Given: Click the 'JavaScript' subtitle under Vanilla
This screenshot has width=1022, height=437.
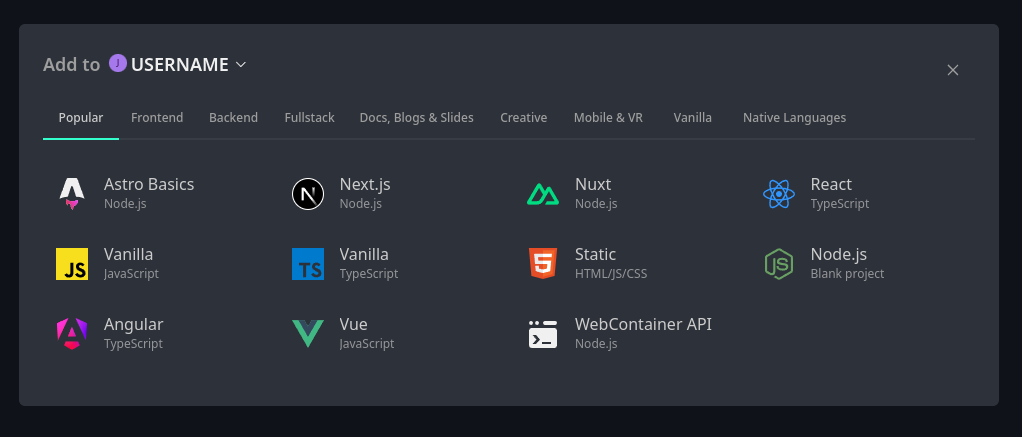Looking at the screenshot, I should pyautogui.click(x=131, y=273).
